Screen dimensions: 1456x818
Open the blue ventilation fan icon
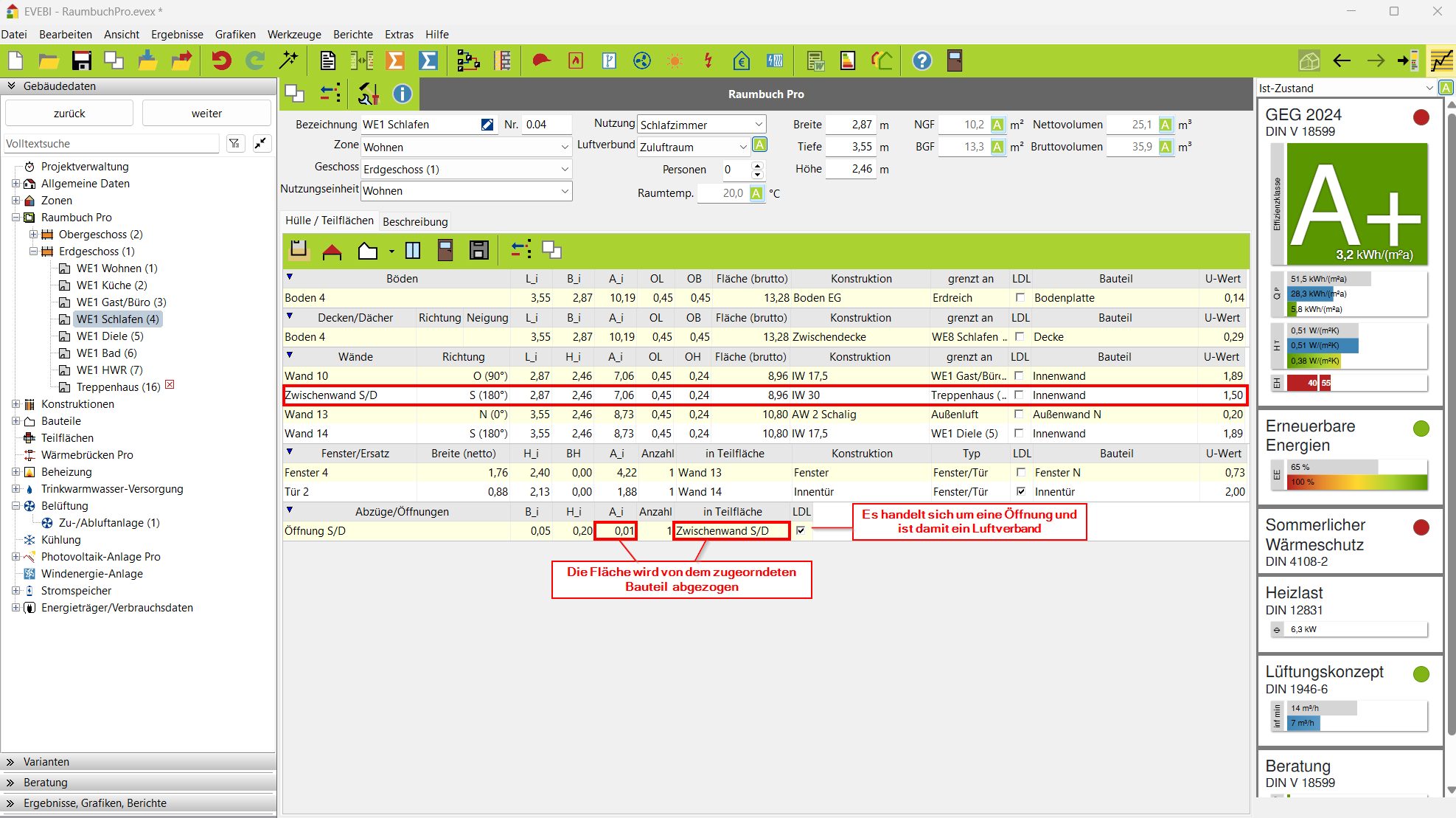[x=642, y=60]
